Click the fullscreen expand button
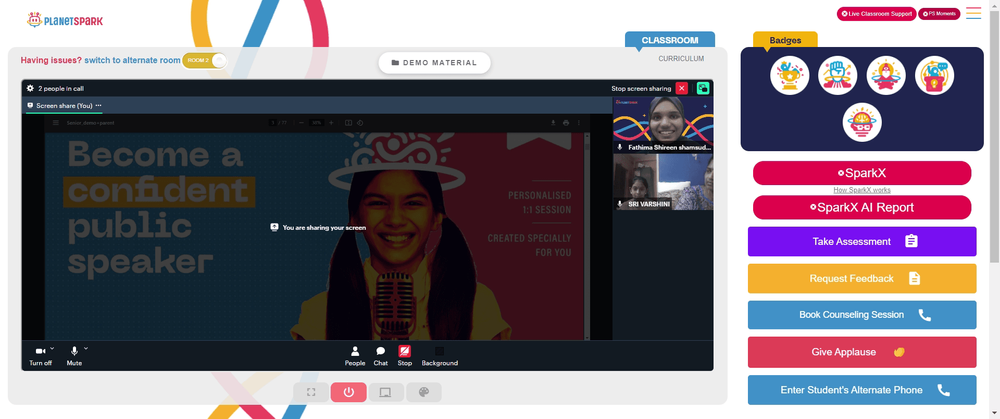This screenshot has height=419, width=1000. click(311, 392)
